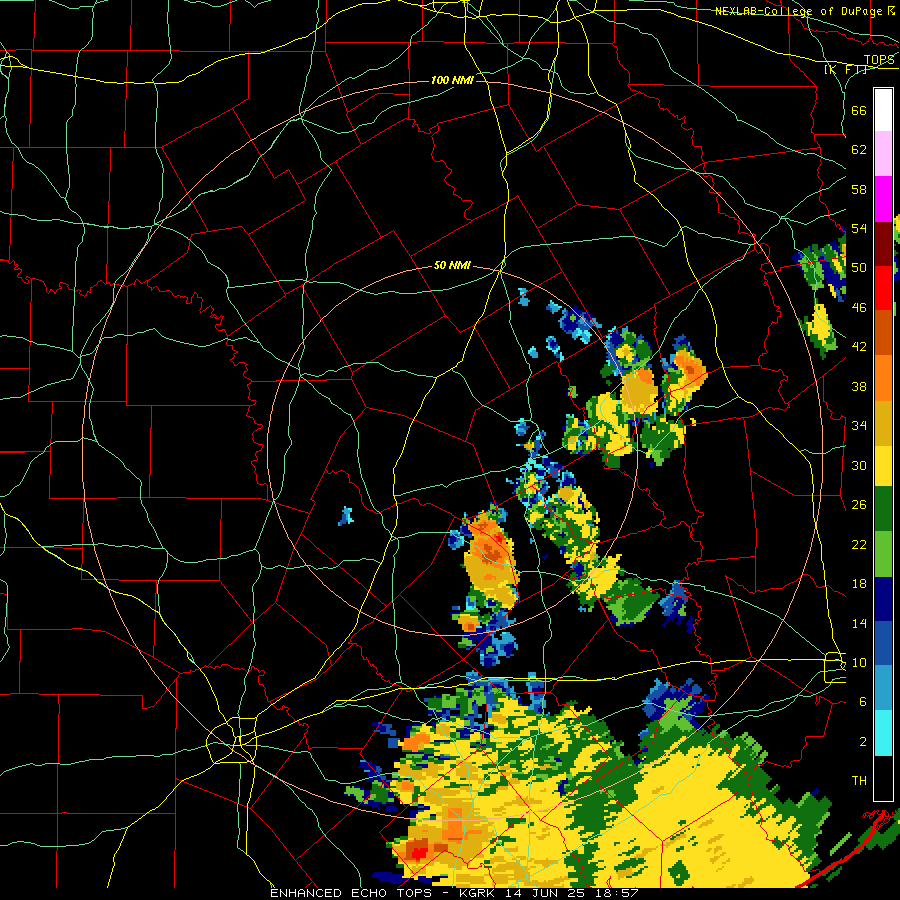Click the 18 legend value
Image resolution: width=900 pixels, height=900 pixels.
[x=859, y=584]
